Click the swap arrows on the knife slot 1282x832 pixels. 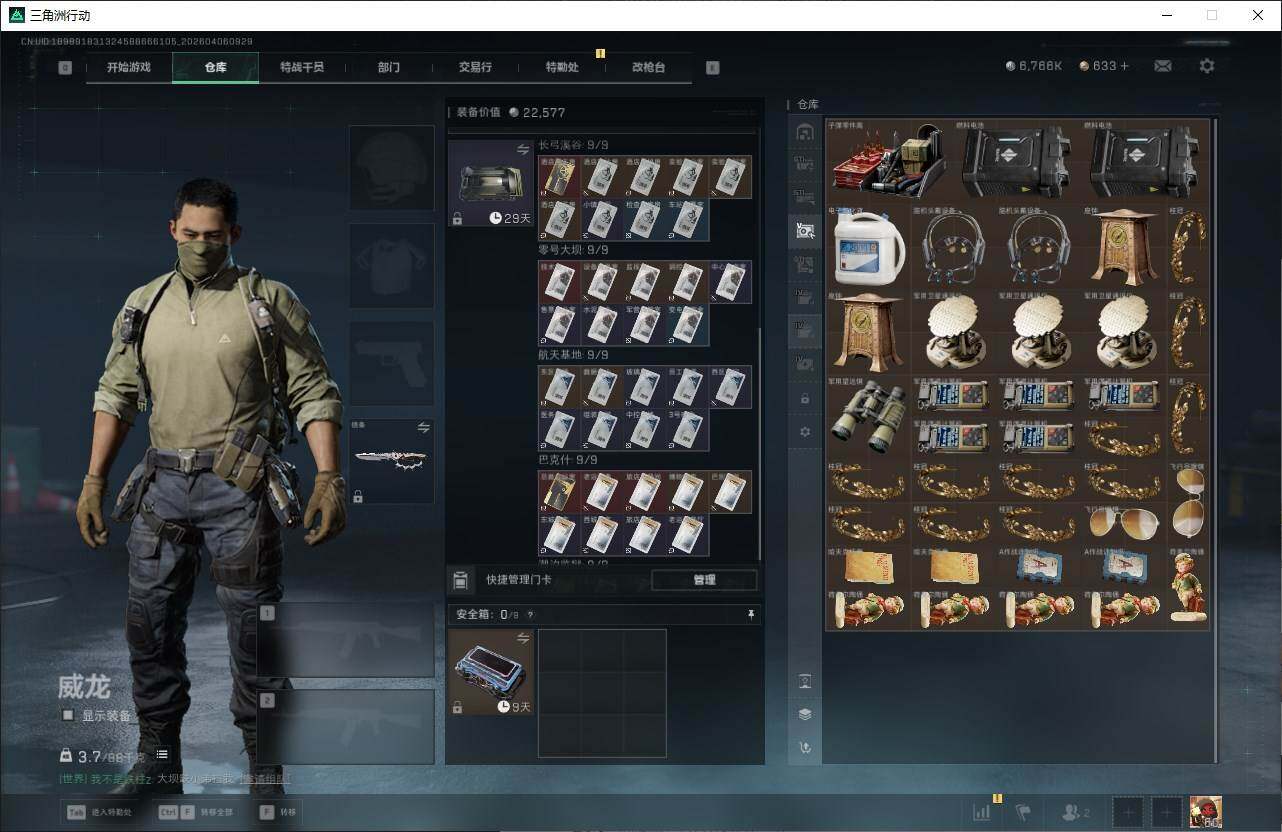click(x=423, y=428)
